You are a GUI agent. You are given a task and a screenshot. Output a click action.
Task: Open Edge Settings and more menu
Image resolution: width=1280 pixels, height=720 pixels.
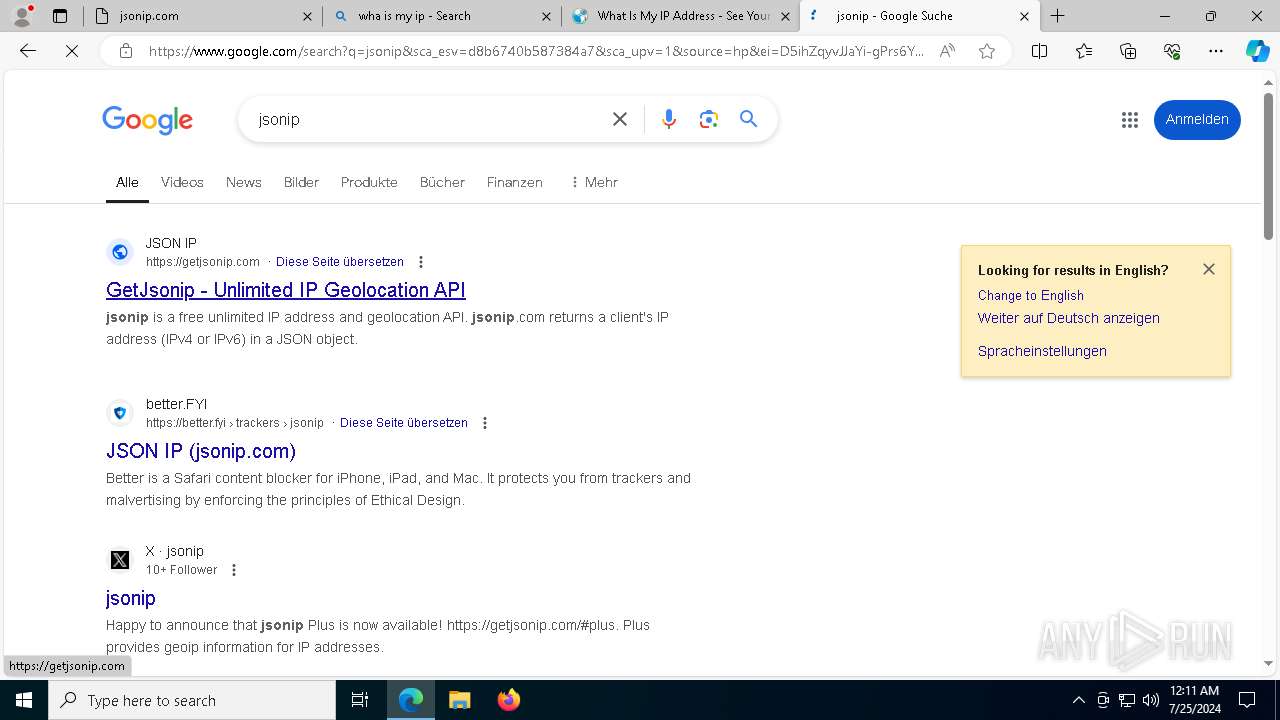tap(1216, 51)
